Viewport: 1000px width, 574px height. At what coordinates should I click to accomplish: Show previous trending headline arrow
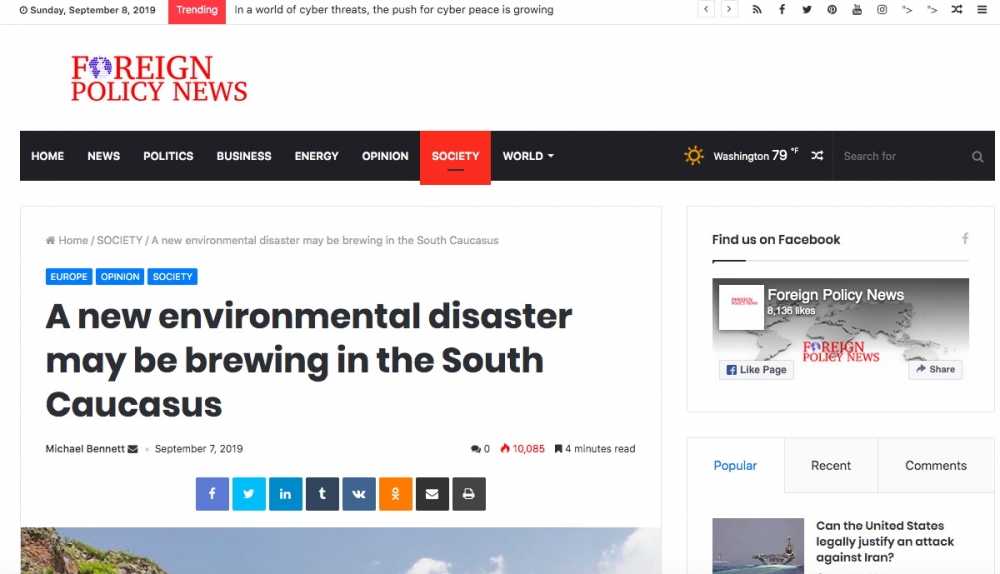pyautogui.click(x=706, y=10)
